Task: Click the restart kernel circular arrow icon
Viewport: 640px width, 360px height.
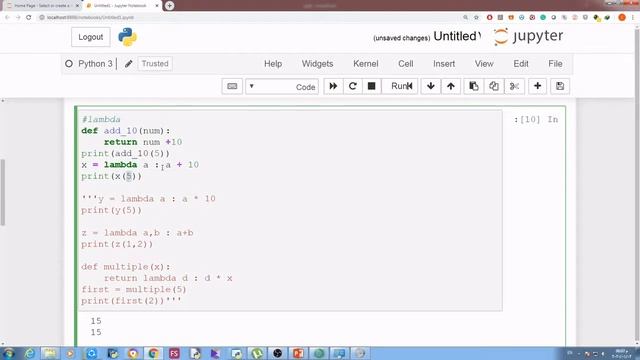Action: coord(353,86)
